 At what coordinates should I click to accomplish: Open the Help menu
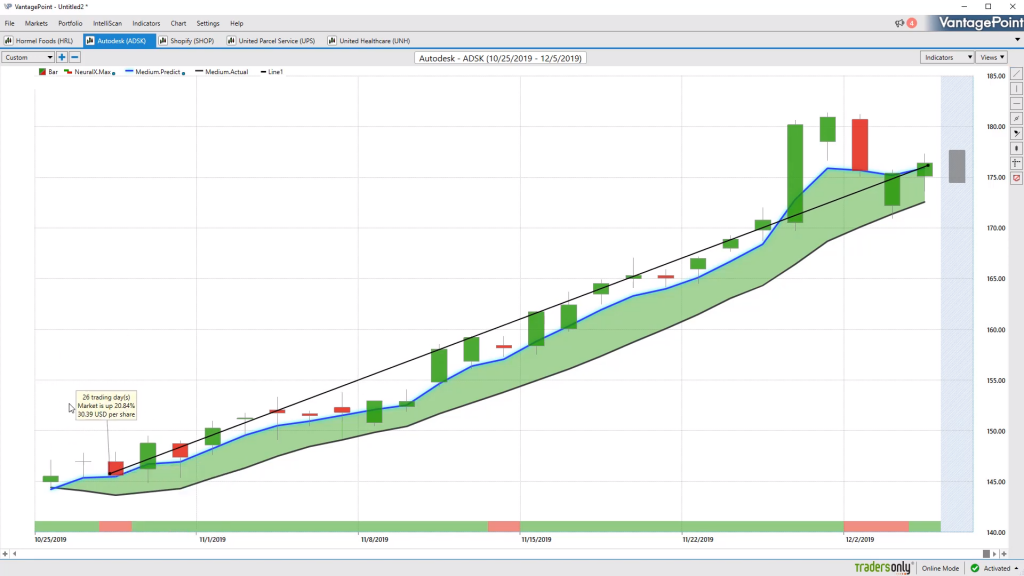click(236, 23)
